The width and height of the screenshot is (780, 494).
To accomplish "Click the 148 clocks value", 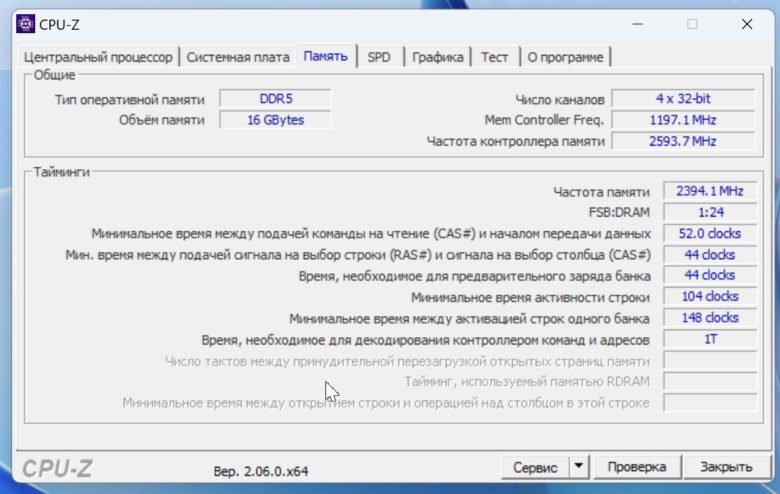I will click(x=710, y=317).
